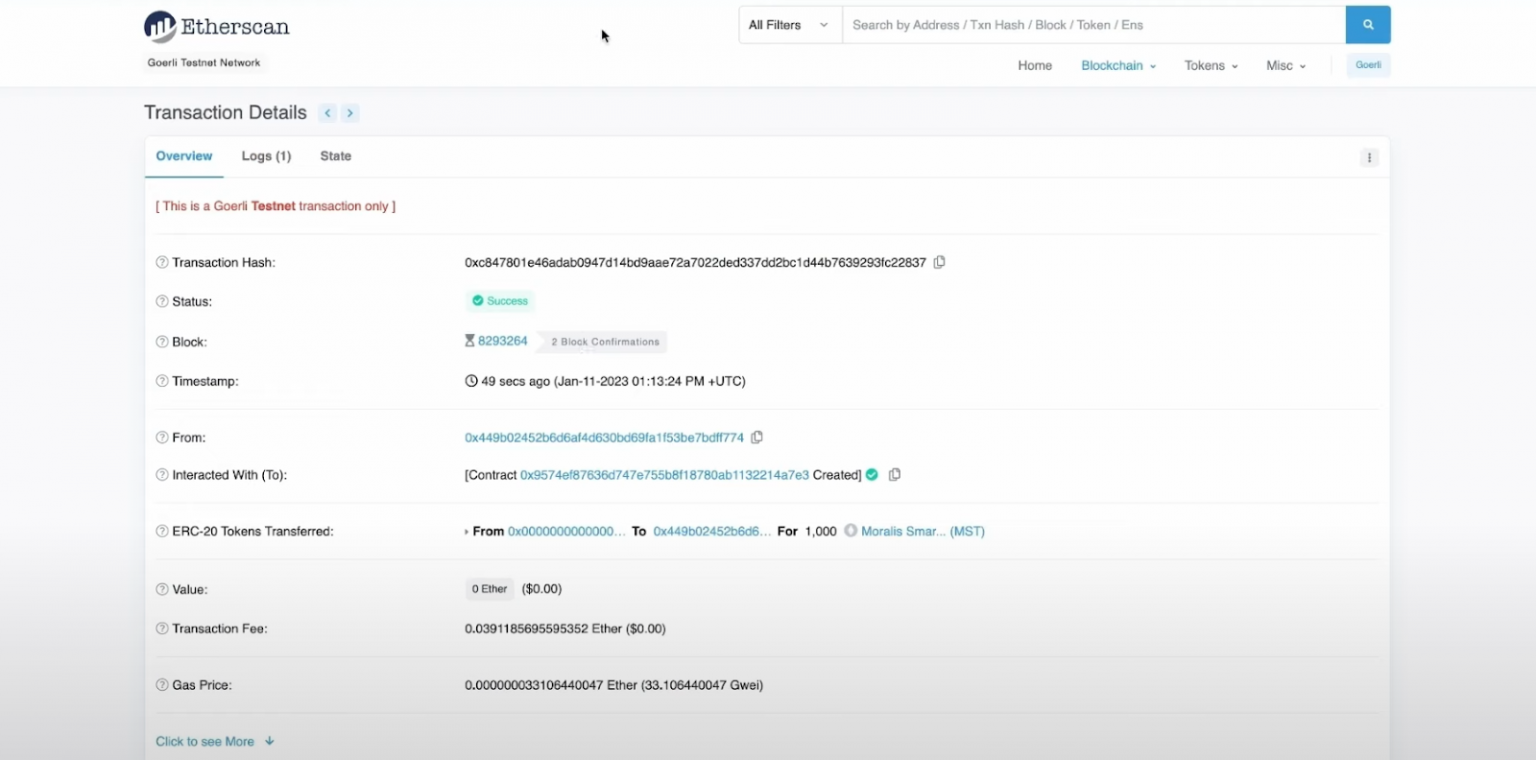Click the green verified checkmark beside Created contract

coord(871,475)
